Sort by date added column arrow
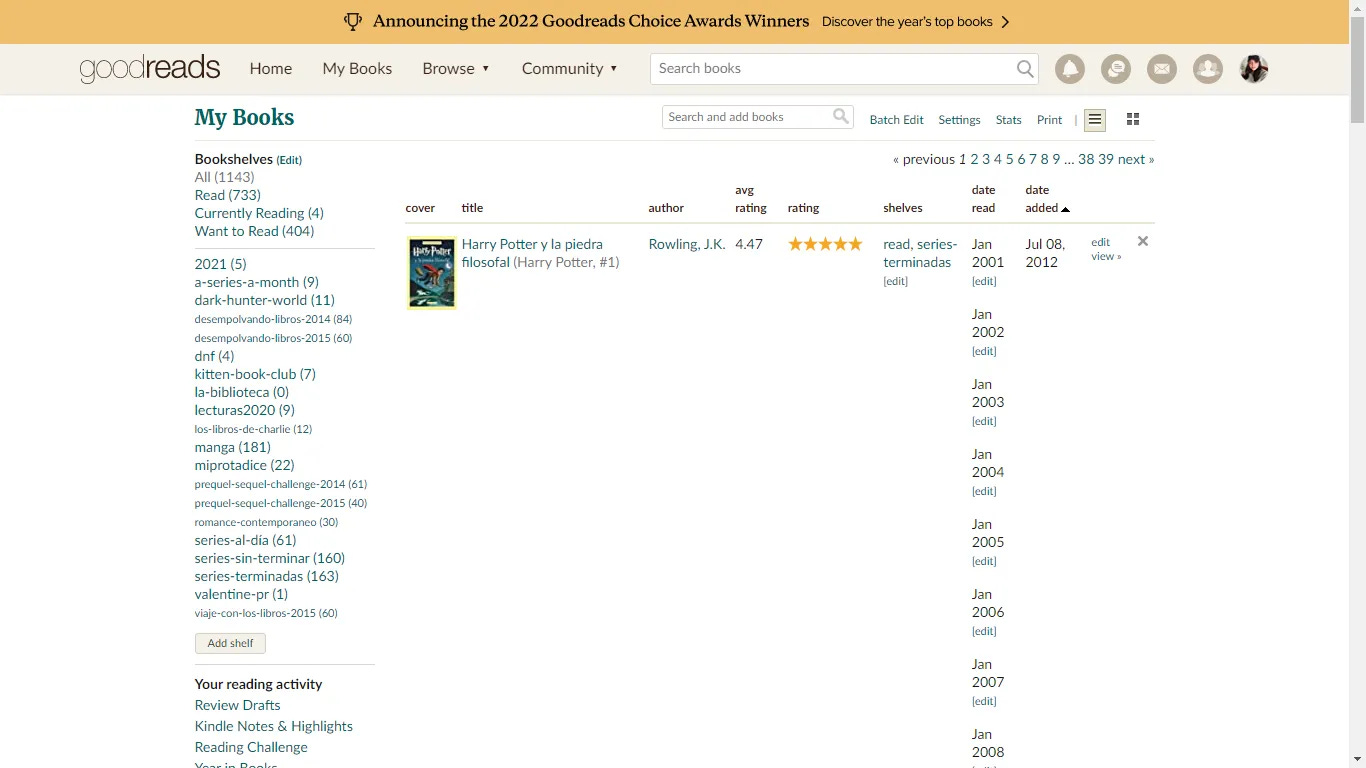Screen dimensions: 1366x768 tap(1065, 209)
